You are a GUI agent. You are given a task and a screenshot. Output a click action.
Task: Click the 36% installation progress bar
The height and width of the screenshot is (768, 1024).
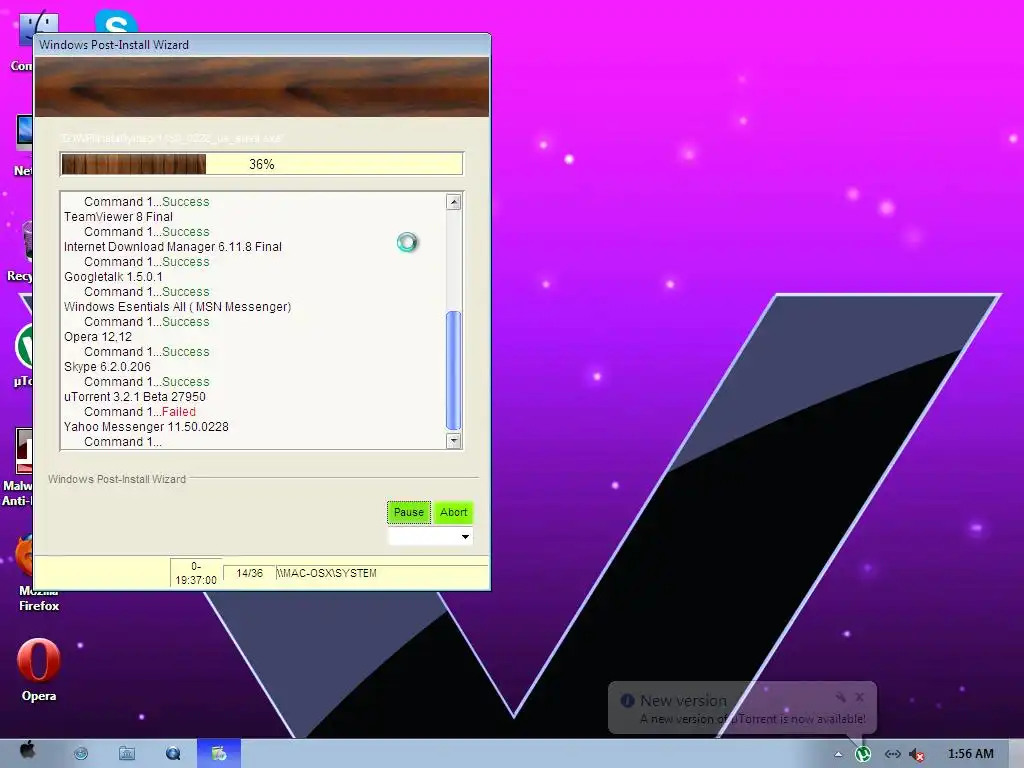[262, 164]
